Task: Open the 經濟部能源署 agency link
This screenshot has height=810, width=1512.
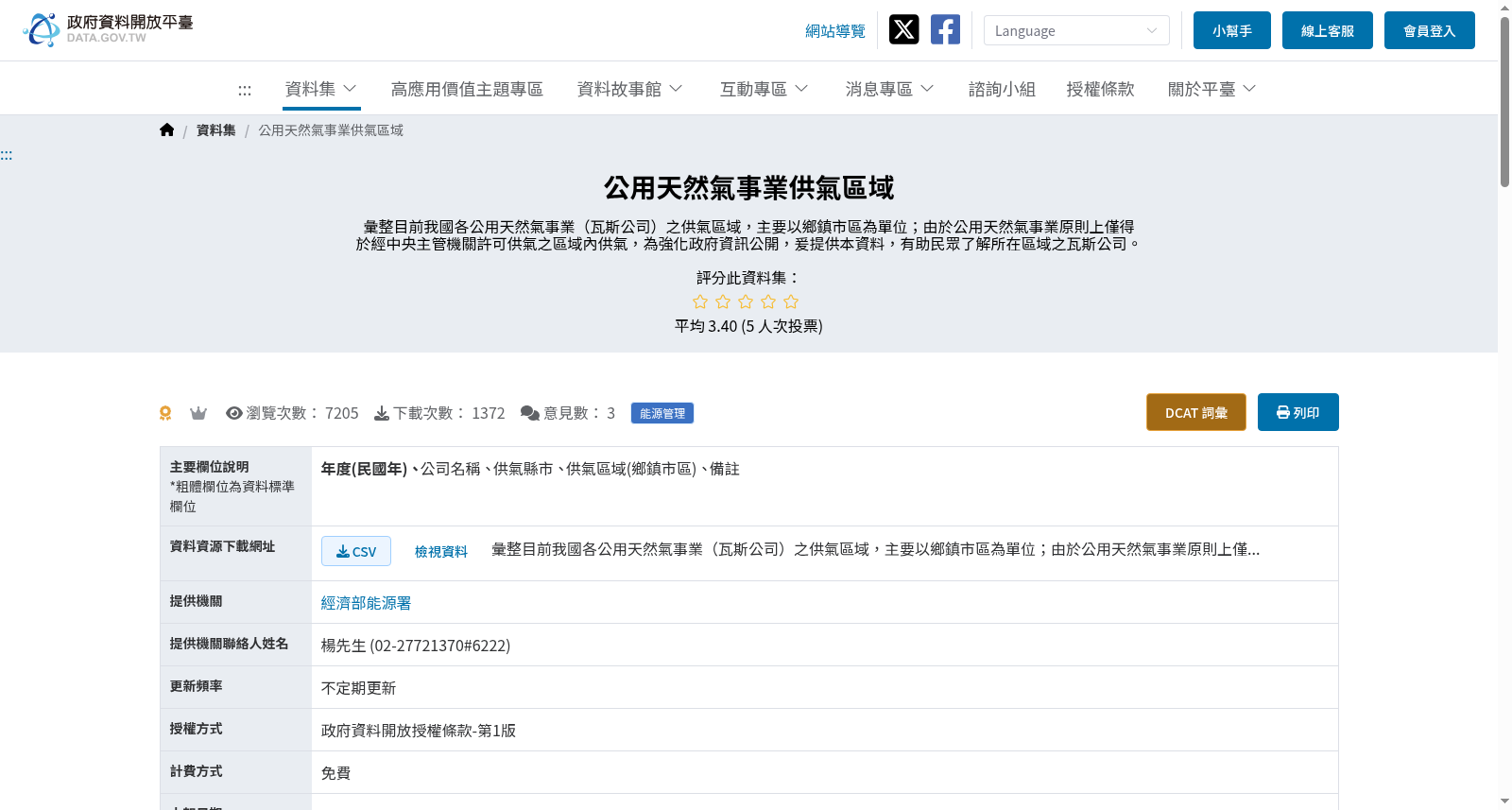Action: [366, 603]
